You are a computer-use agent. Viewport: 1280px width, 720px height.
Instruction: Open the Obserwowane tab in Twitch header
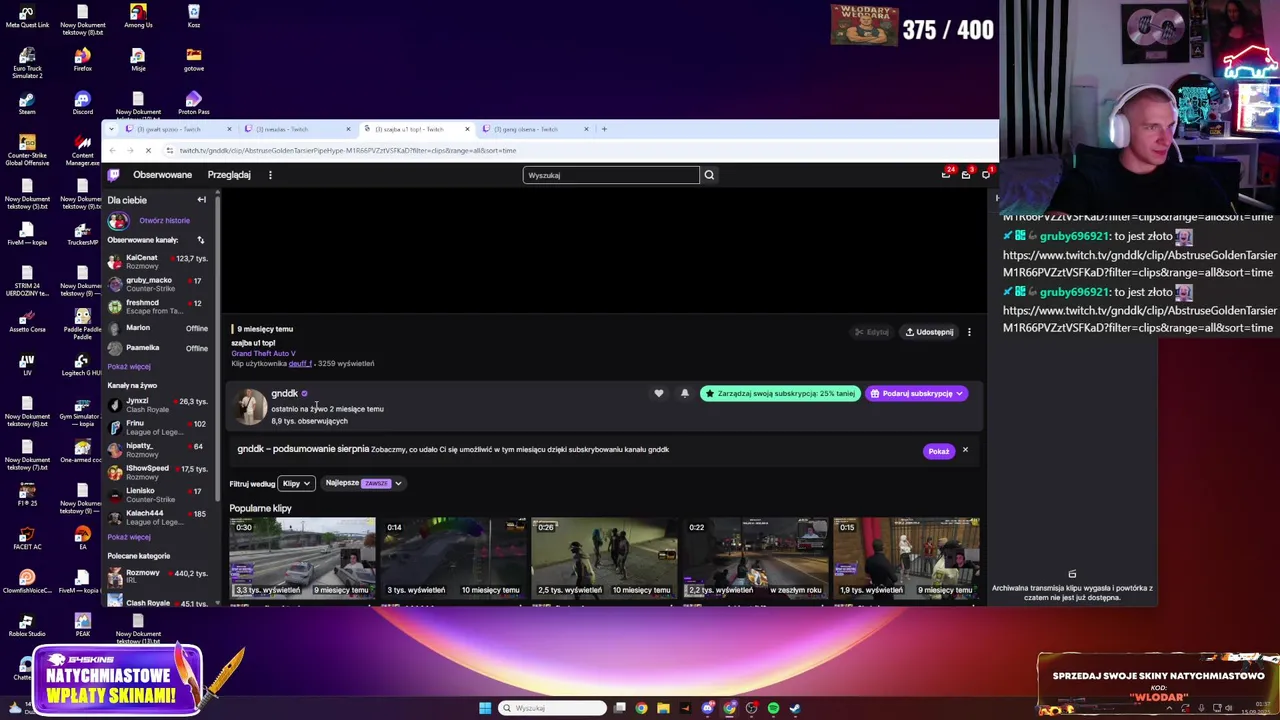pyautogui.click(x=162, y=175)
